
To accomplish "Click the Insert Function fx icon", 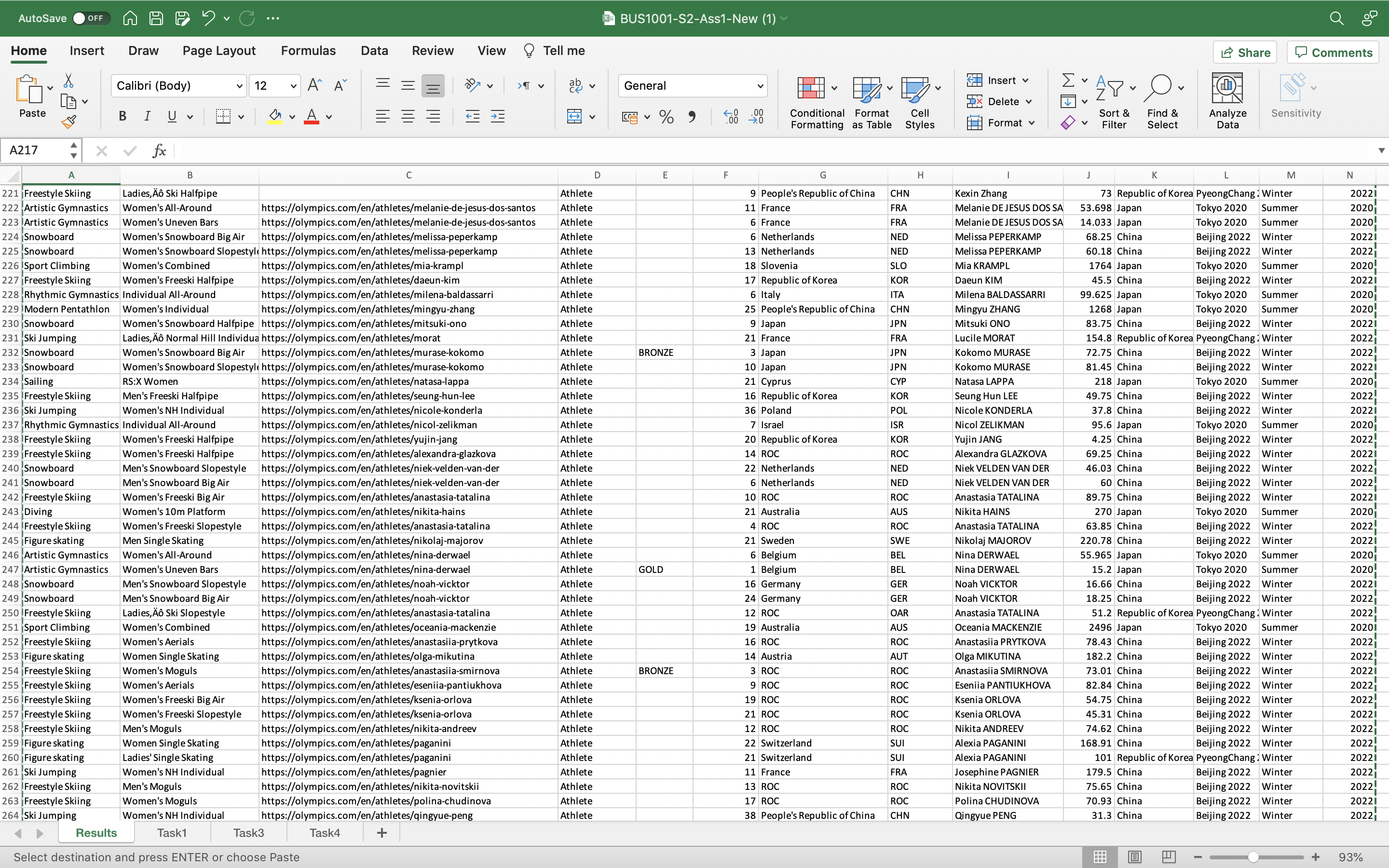I will click(159, 151).
